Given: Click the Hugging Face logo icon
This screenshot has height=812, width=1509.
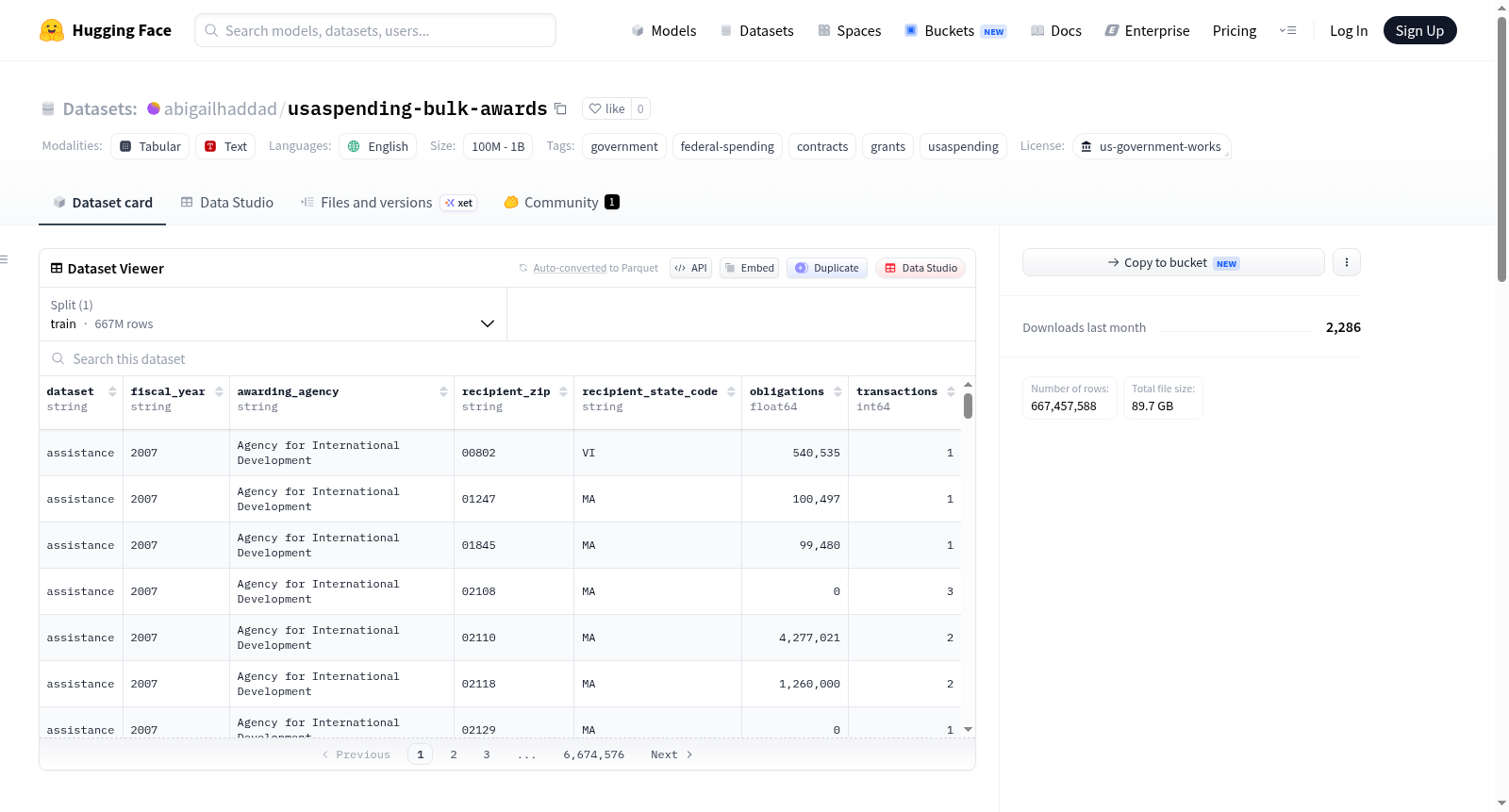Looking at the screenshot, I should (x=52, y=30).
